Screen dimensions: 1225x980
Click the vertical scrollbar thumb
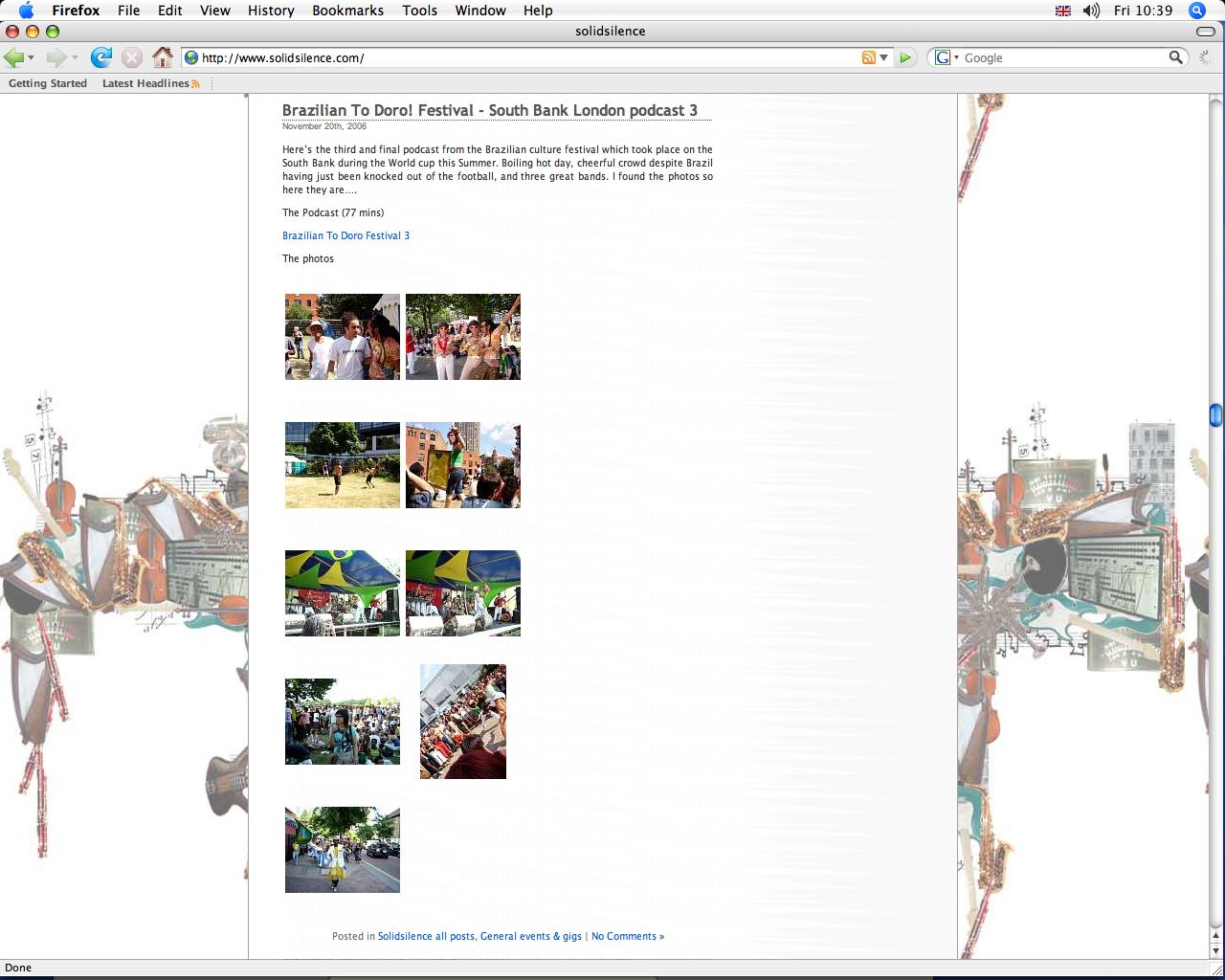[x=1215, y=415]
